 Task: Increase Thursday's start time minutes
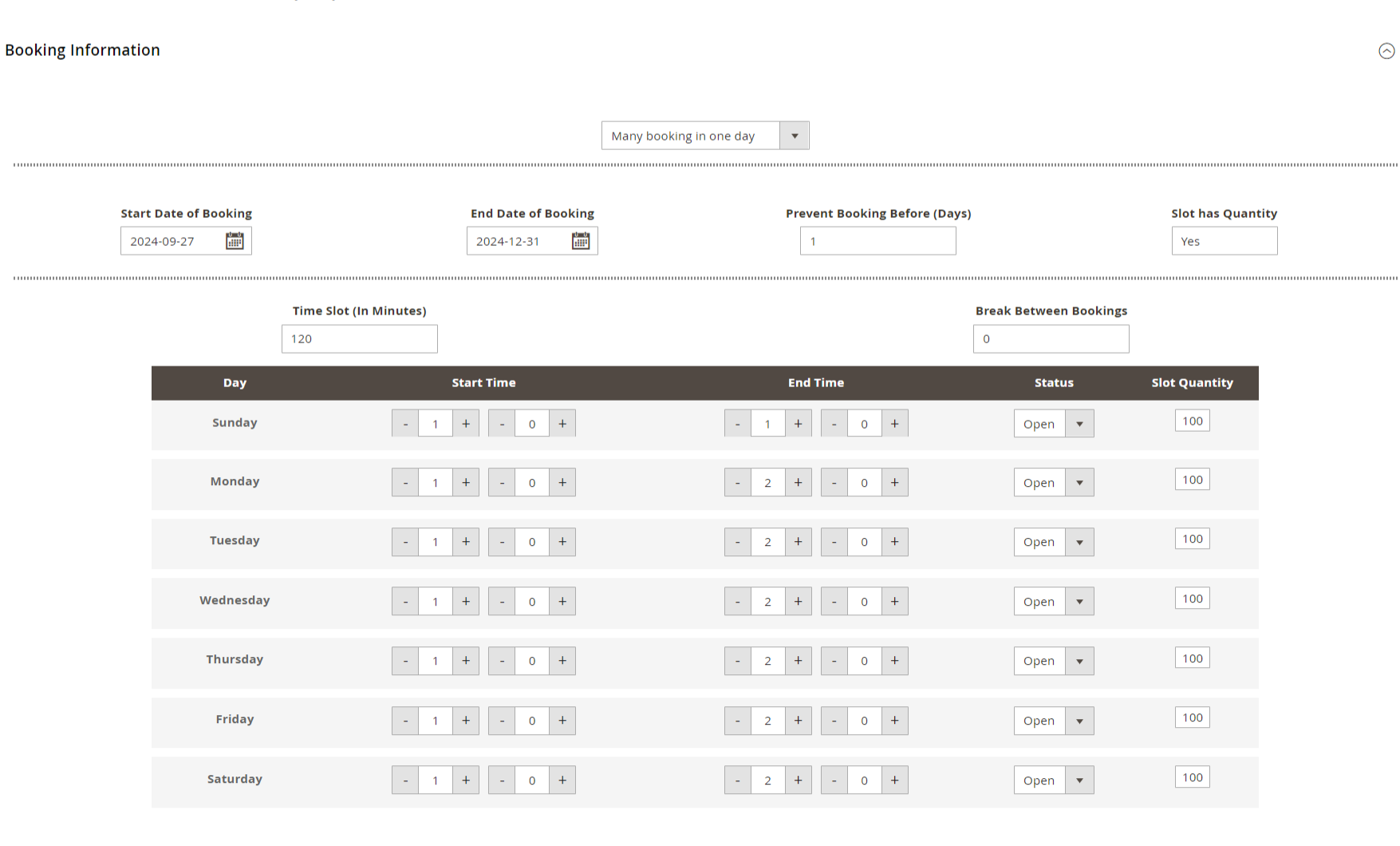click(x=562, y=661)
